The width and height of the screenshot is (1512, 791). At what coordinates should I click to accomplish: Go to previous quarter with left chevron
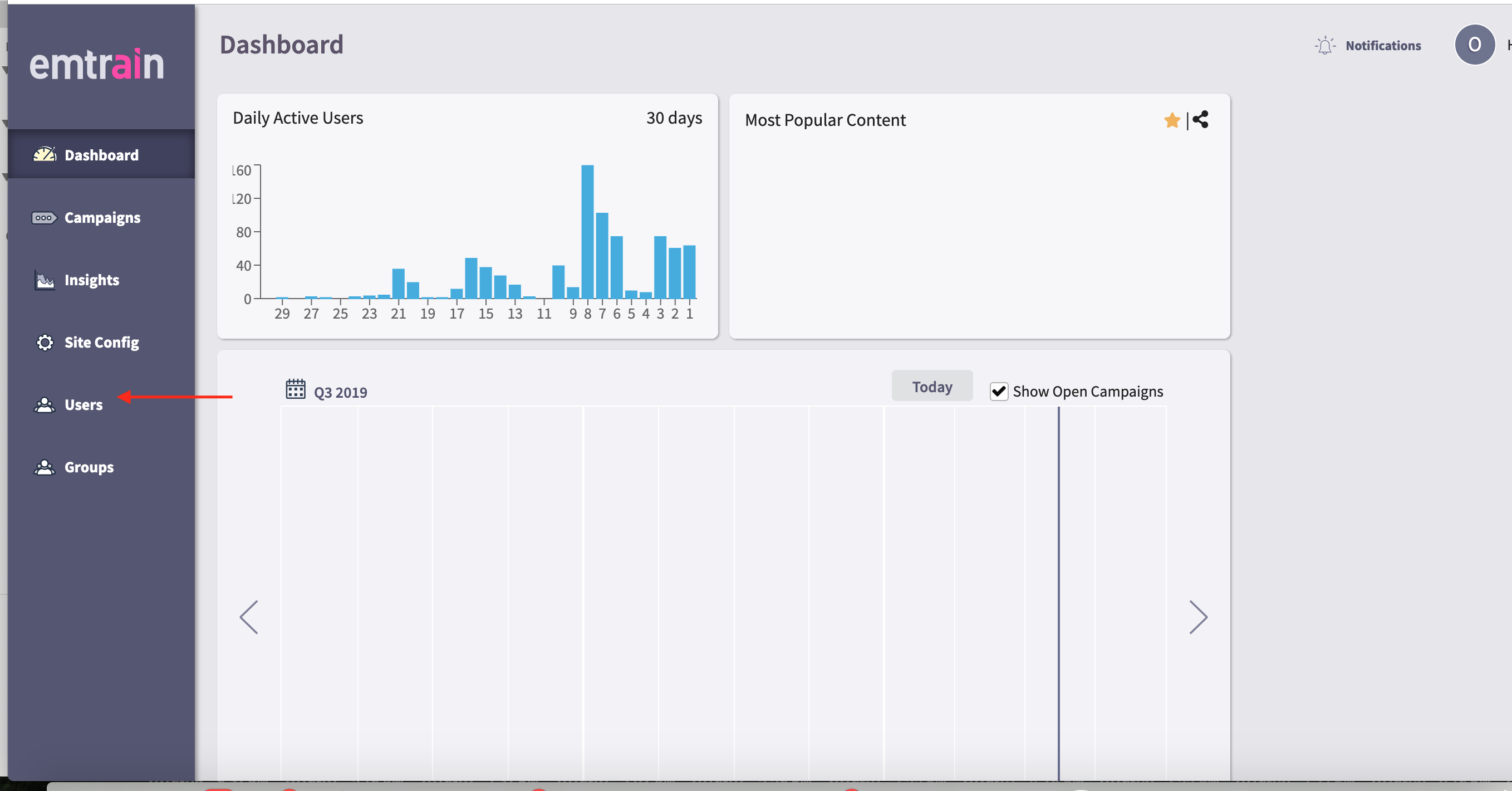click(249, 617)
